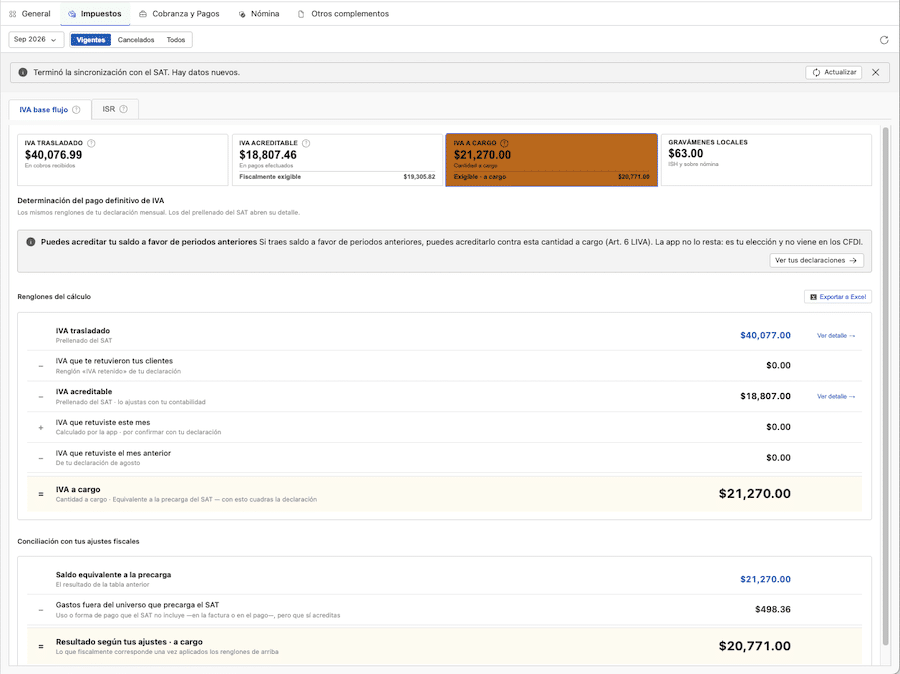Open the Otros complementos tab
900x674 pixels.
(343, 14)
